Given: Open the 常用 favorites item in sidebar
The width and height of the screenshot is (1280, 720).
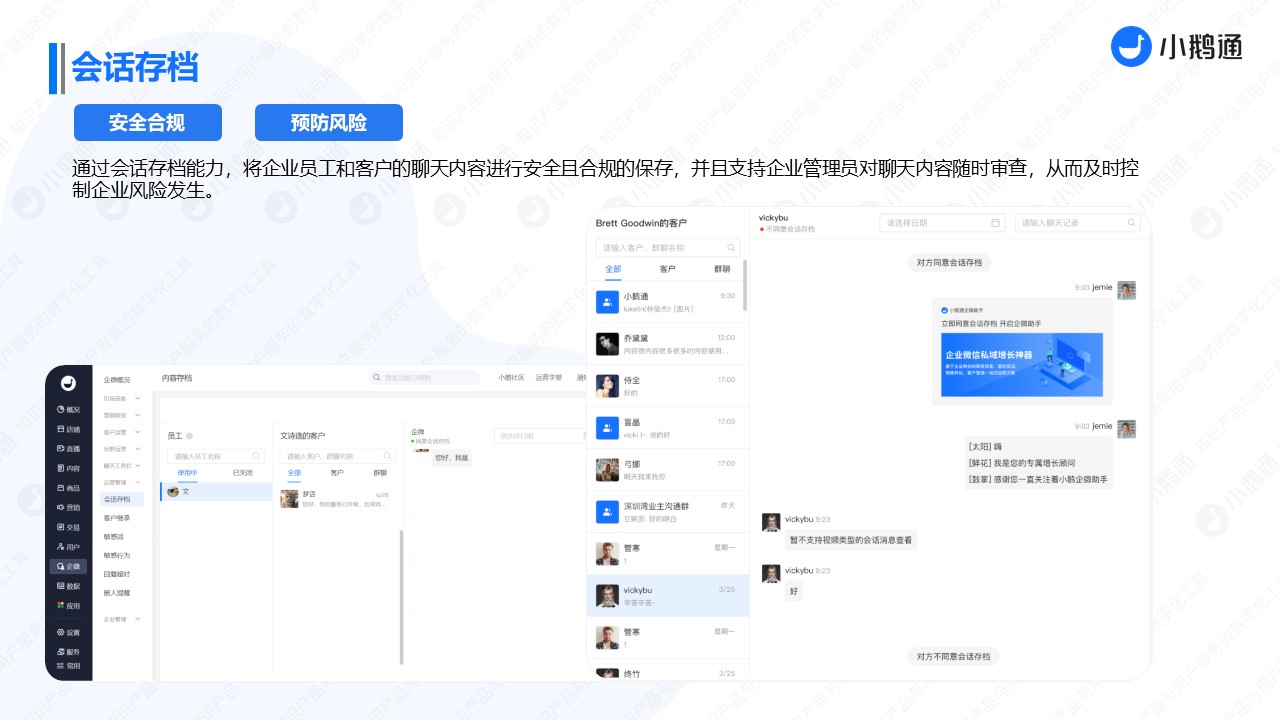Looking at the screenshot, I should [x=69, y=665].
